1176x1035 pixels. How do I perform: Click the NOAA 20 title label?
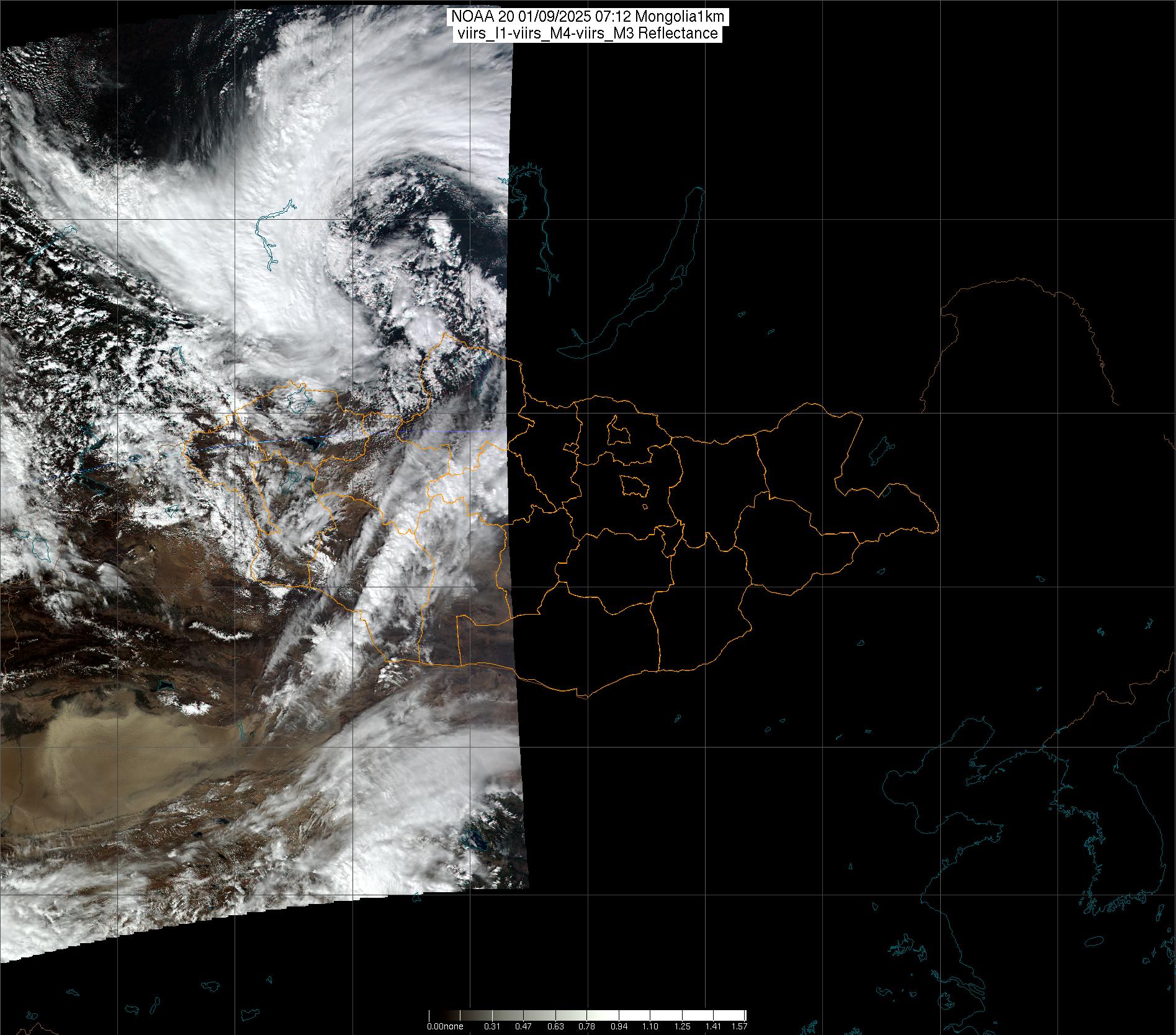(x=587, y=17)
